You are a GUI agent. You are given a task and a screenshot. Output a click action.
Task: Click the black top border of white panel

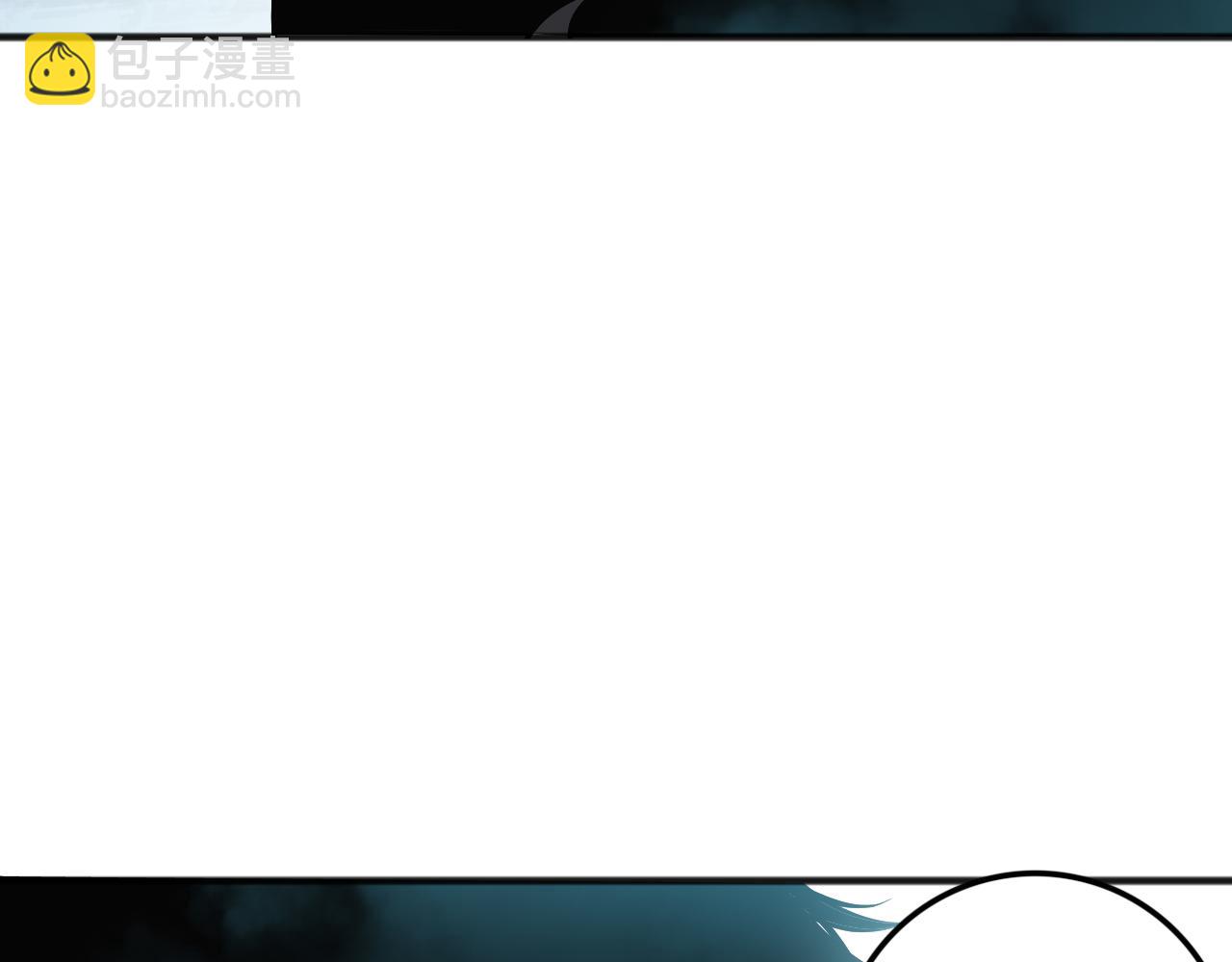click(770, 38)
